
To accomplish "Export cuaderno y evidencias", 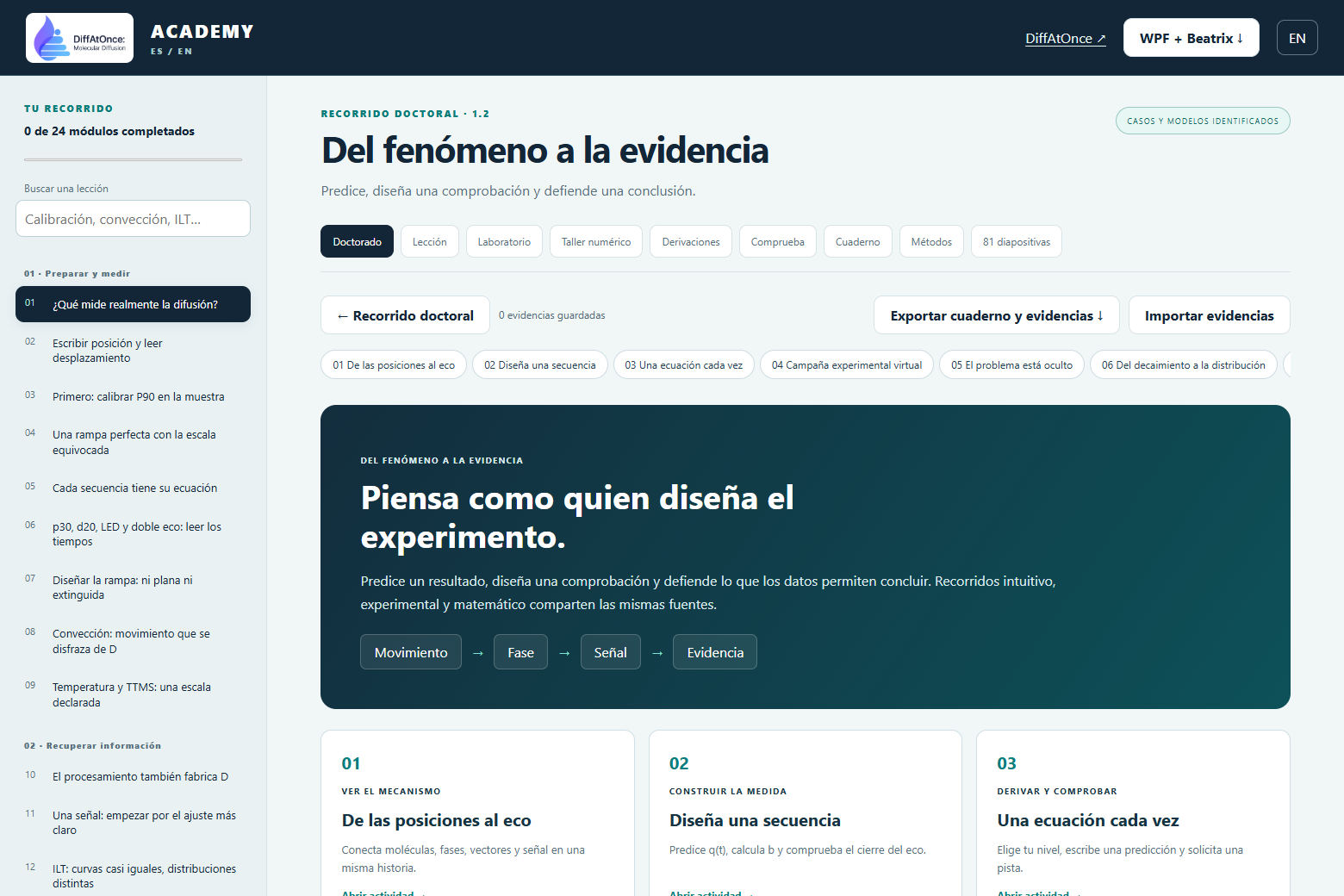I will tap(997, 315).
